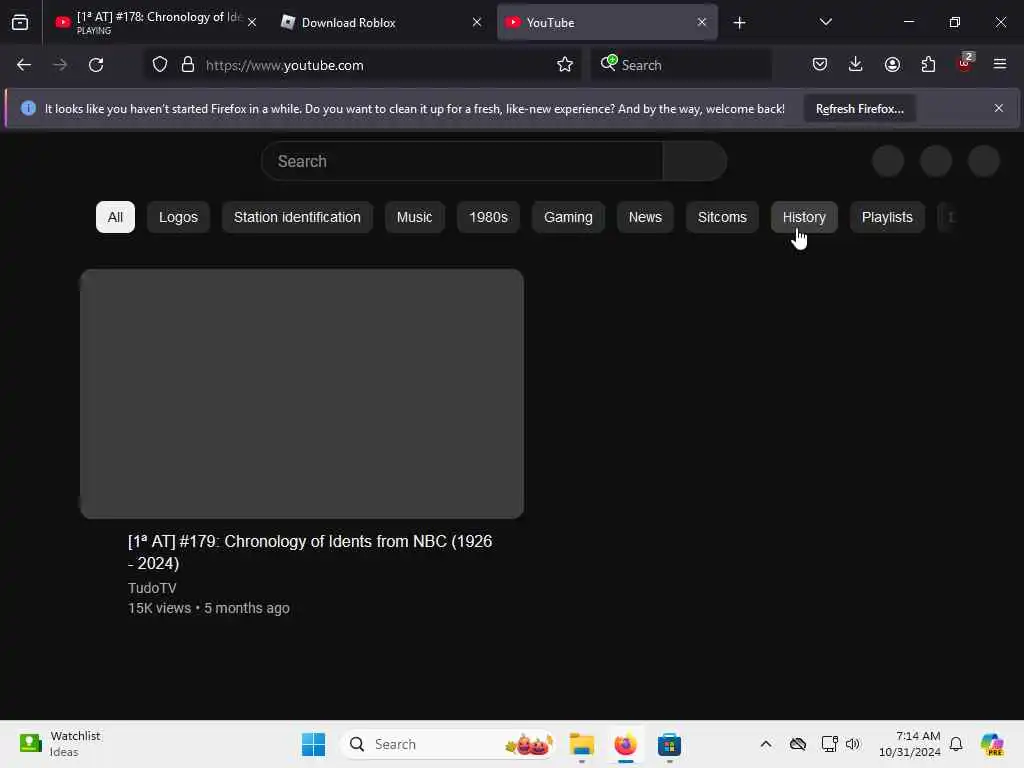
Task: Open Firefox View recent browsing icon
Action: pyautogui.click(x=20, y=22)
